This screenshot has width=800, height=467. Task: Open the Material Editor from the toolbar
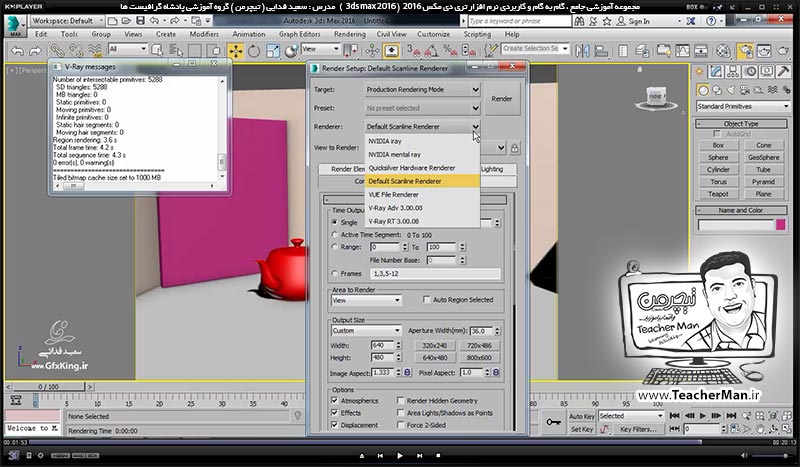coord(723,51)
